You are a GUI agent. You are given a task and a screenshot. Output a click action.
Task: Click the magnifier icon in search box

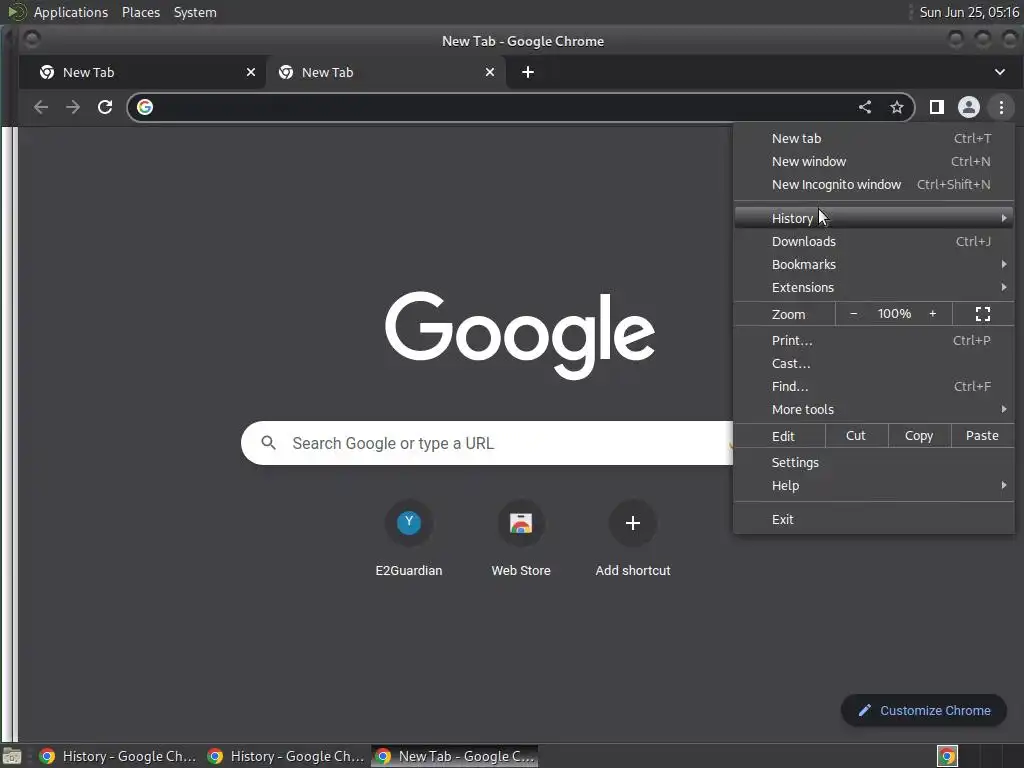[x=268, y=443]
